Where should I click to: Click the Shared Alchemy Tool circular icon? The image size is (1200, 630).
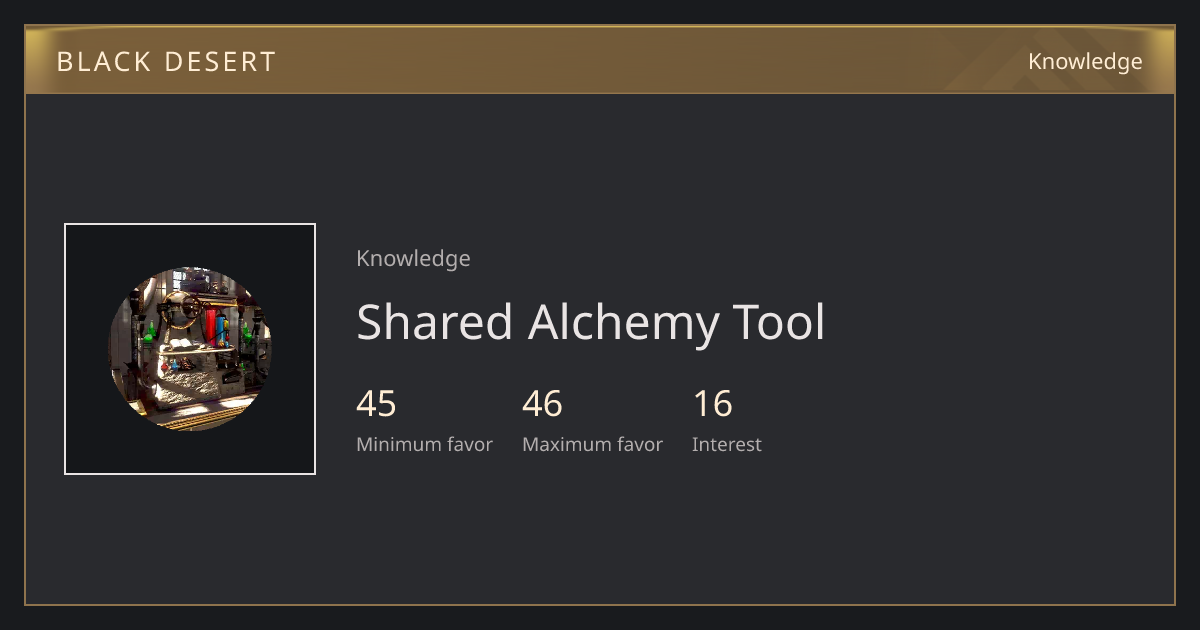tap(190, 349)
